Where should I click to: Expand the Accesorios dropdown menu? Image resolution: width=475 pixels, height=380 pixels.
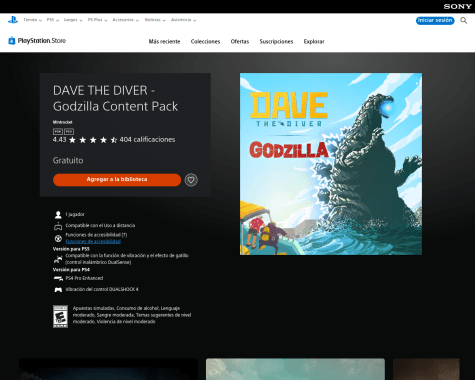(125, 20)
